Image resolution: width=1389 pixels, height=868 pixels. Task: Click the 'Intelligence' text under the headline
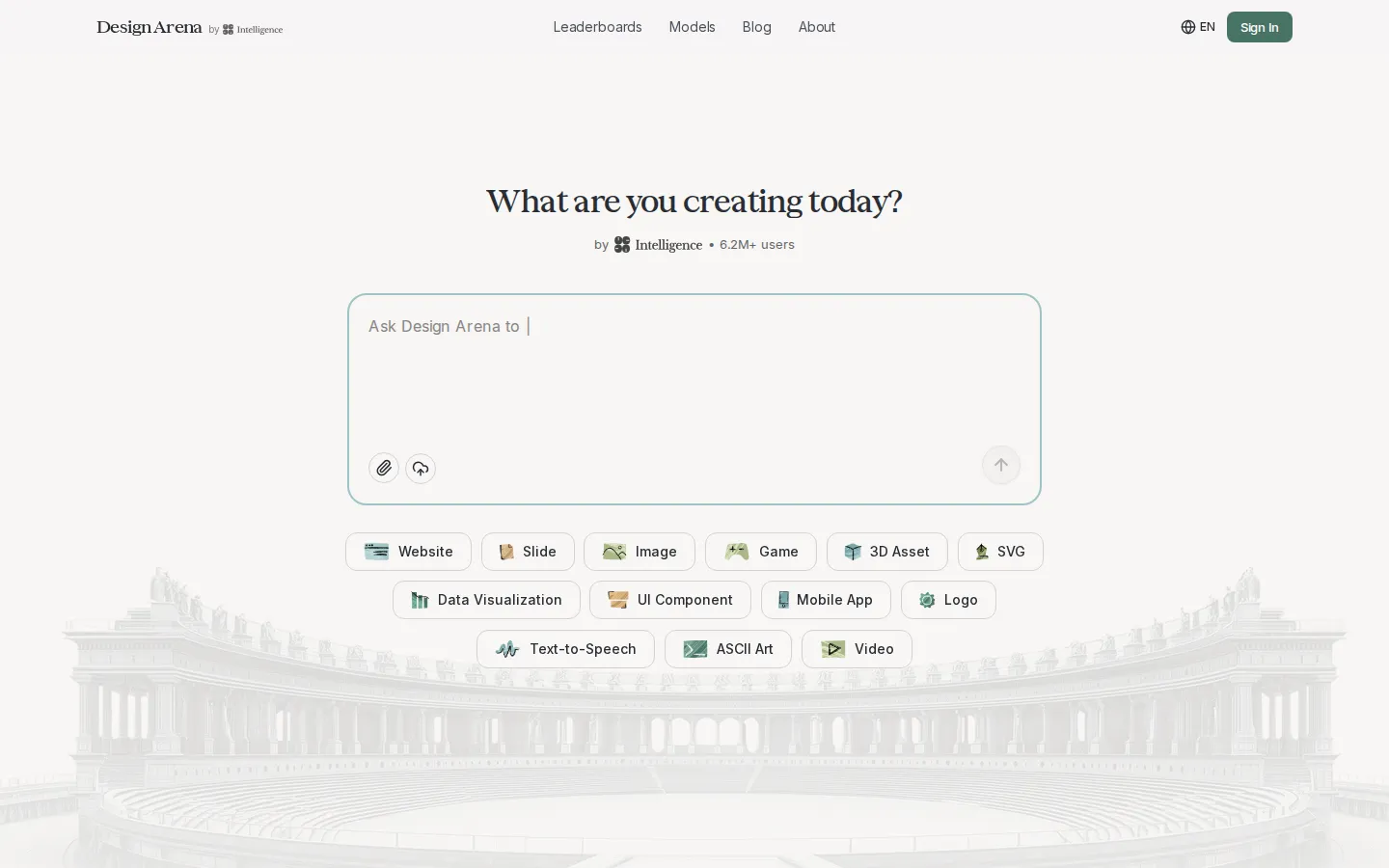click(668, 245)
